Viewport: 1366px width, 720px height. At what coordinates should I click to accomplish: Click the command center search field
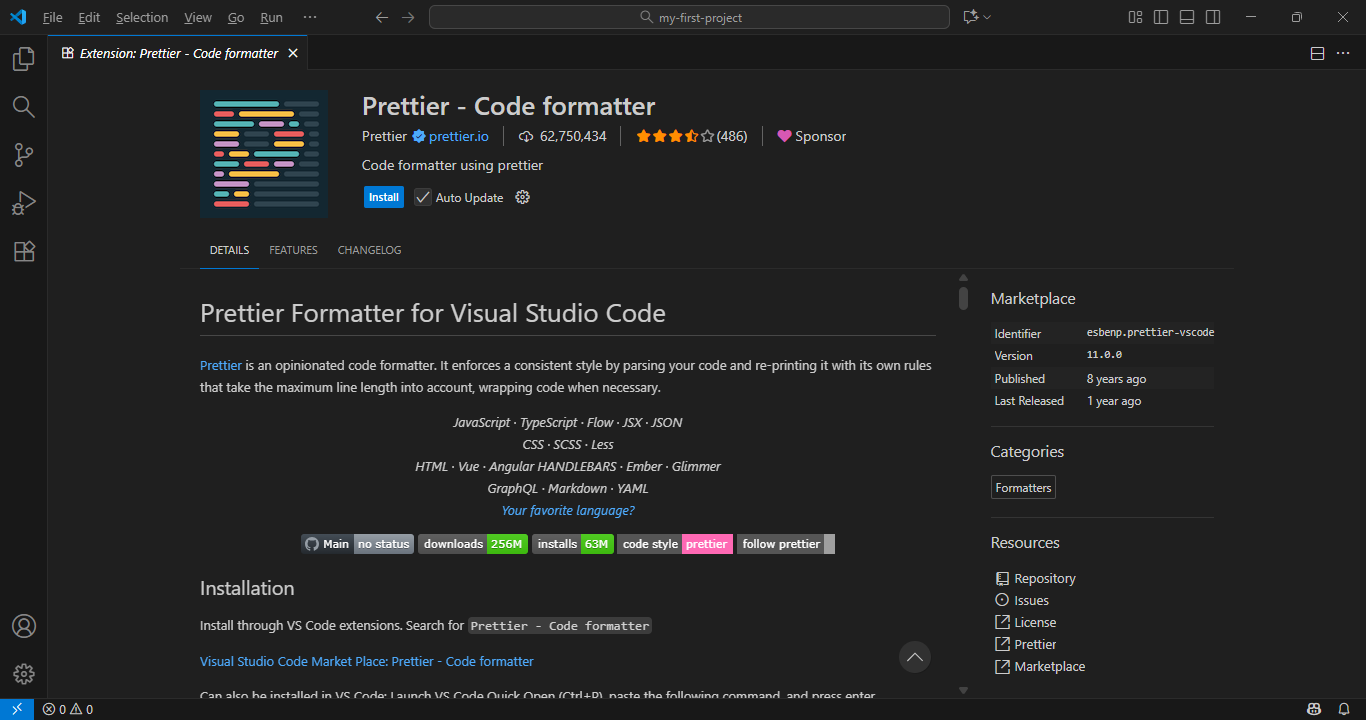[689, 16]
